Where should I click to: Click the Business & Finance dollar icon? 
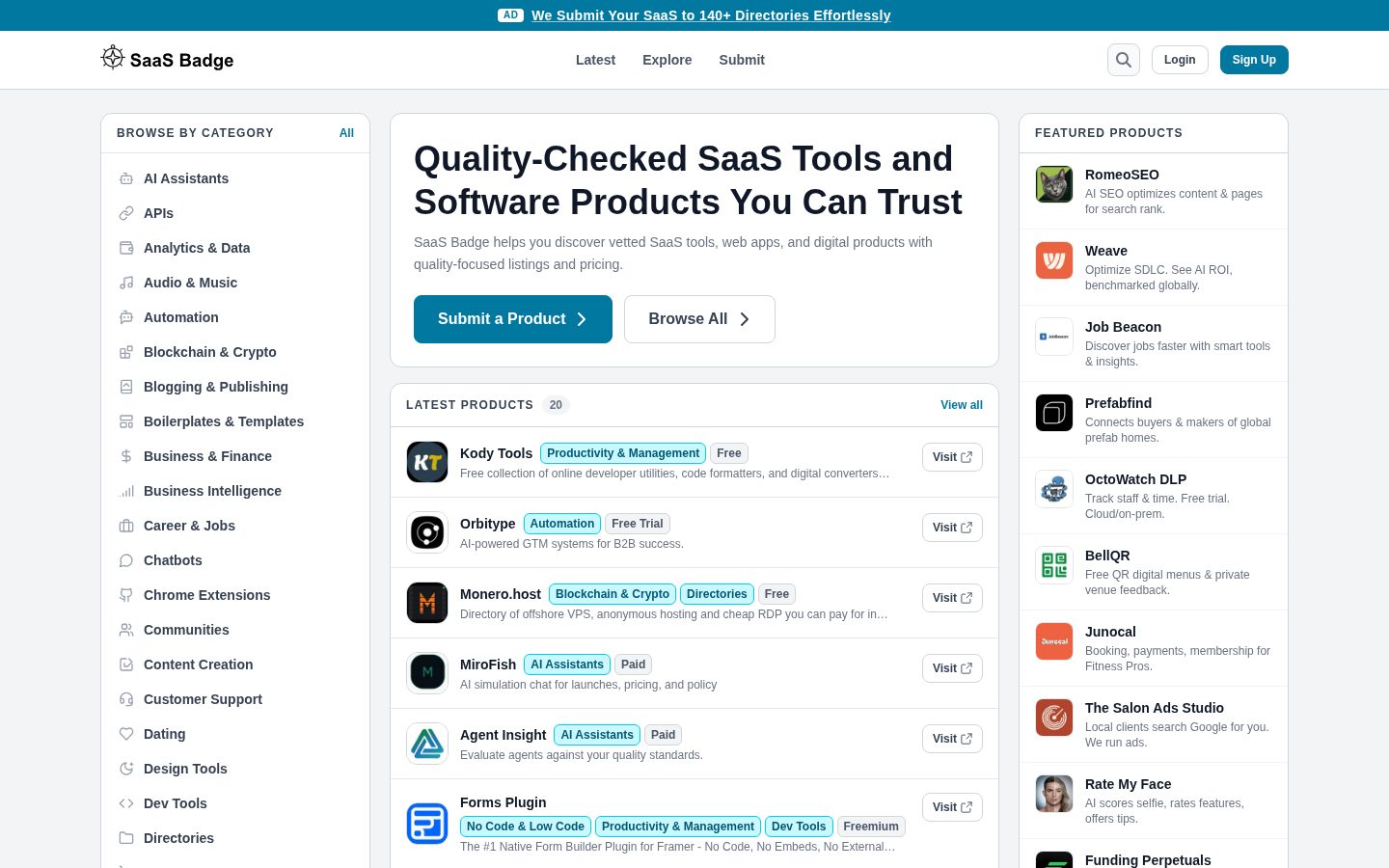pyautogui.click(x=126, y=456)
